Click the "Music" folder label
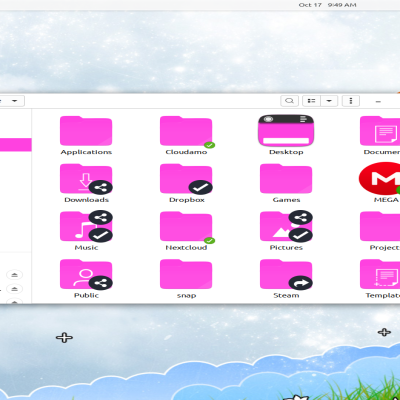The height and width of the screenshot is (400, 400). [86, 248]
